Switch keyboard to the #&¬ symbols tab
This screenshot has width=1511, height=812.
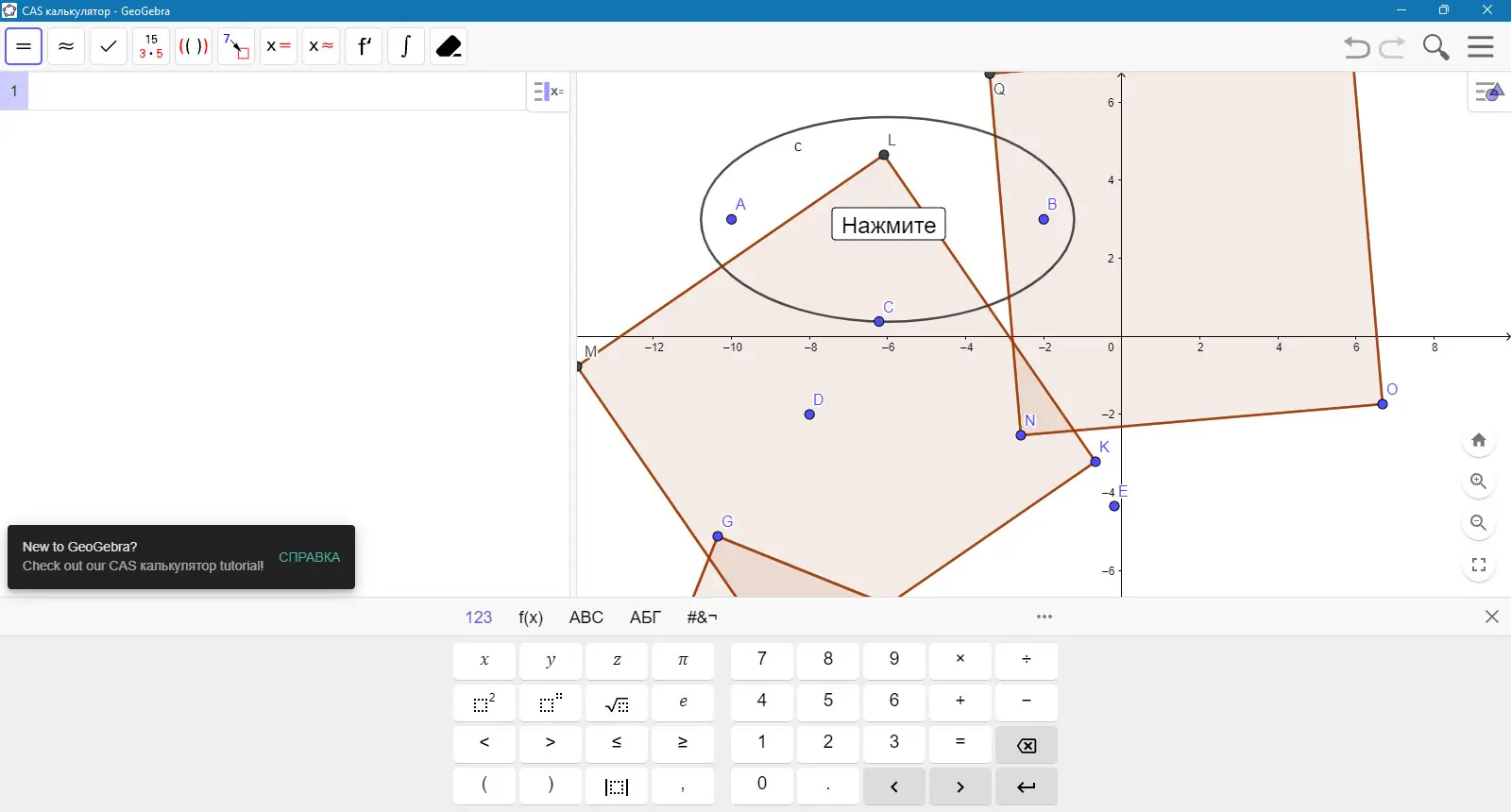click(703, 617)
